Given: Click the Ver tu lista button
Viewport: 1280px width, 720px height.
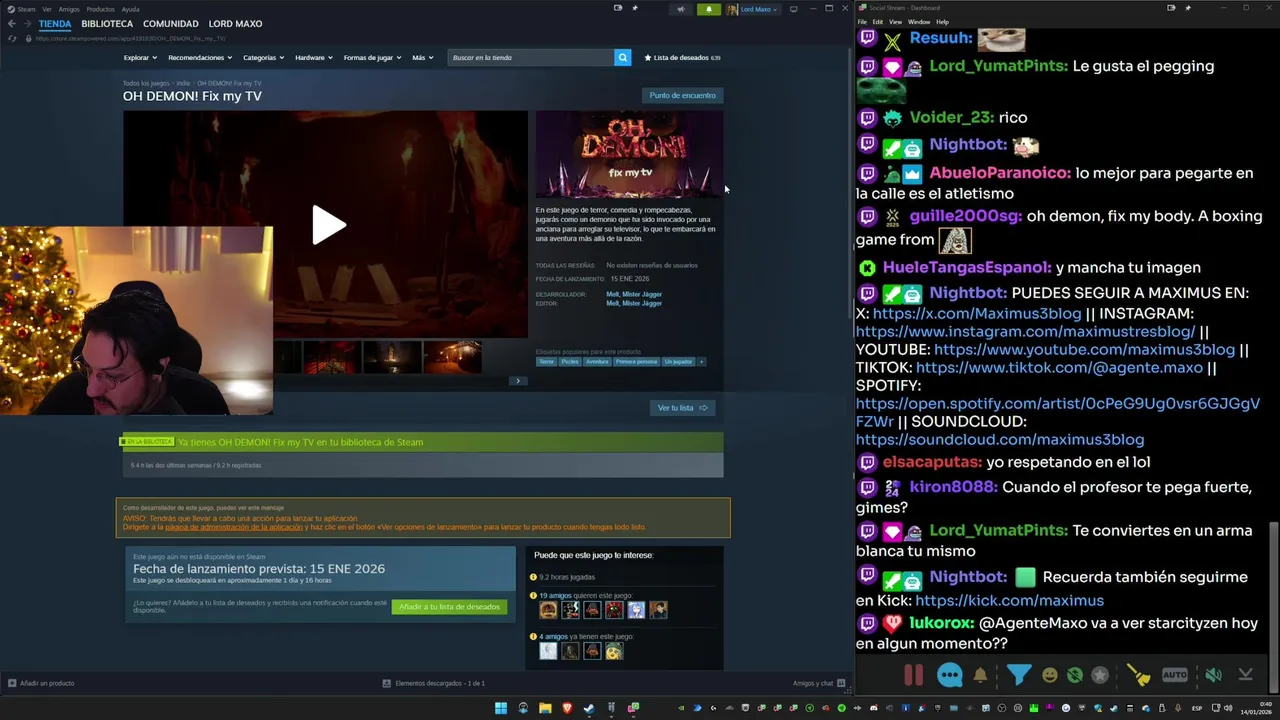Looking at the screenshot, I should coord(682,408).
